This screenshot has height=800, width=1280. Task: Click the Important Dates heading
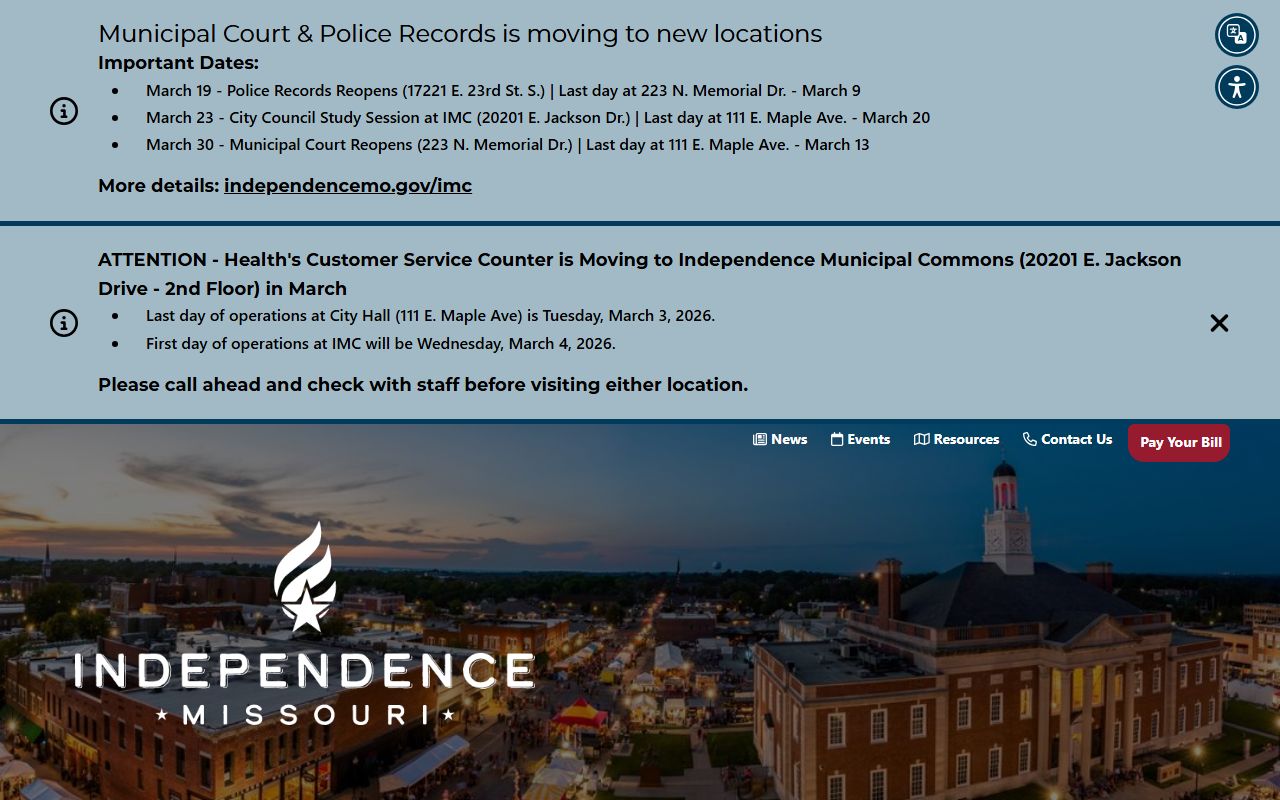tap(178, 62)
